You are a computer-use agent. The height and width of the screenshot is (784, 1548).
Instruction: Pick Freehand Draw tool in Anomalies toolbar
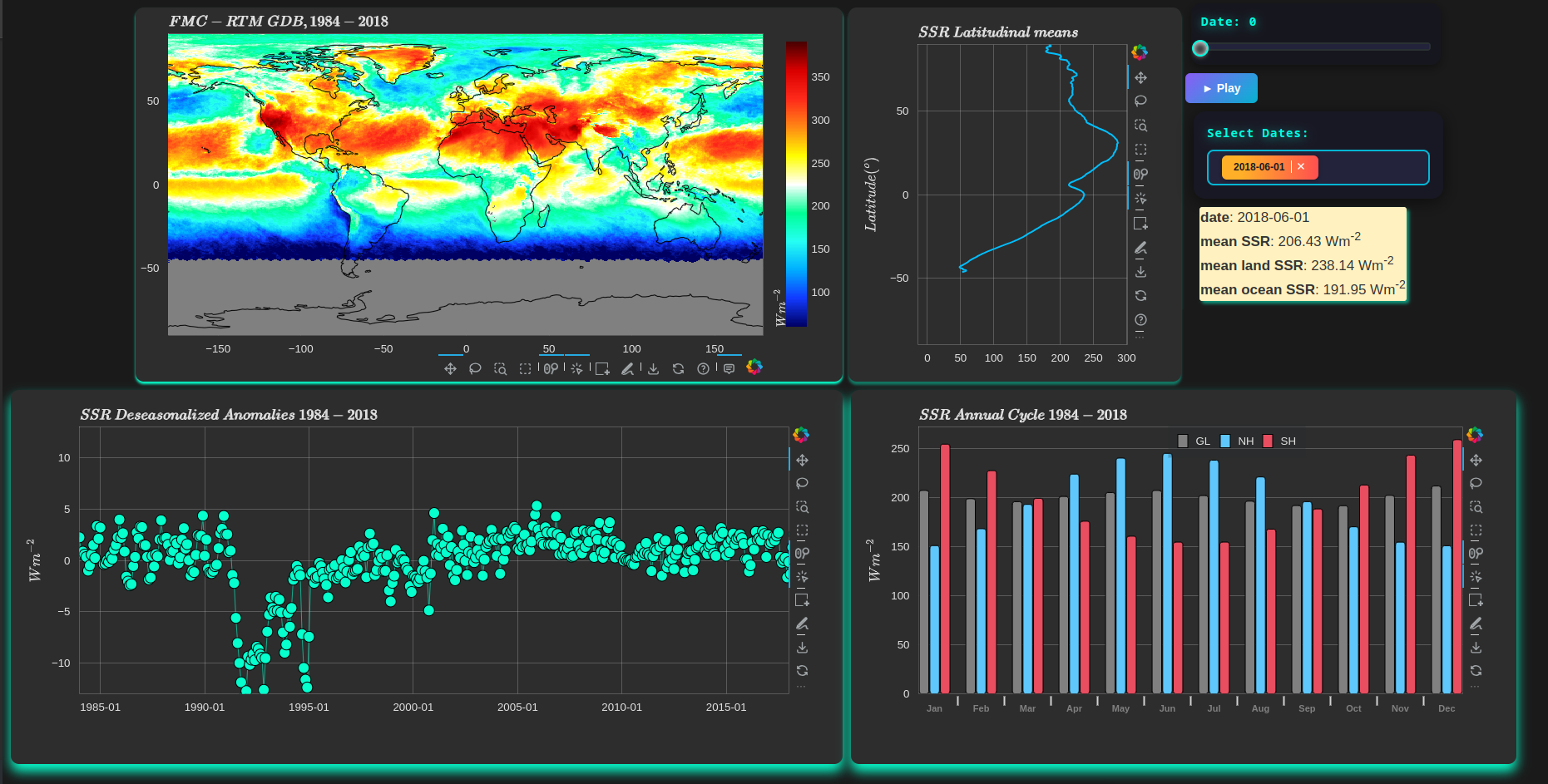pos(802,624)
